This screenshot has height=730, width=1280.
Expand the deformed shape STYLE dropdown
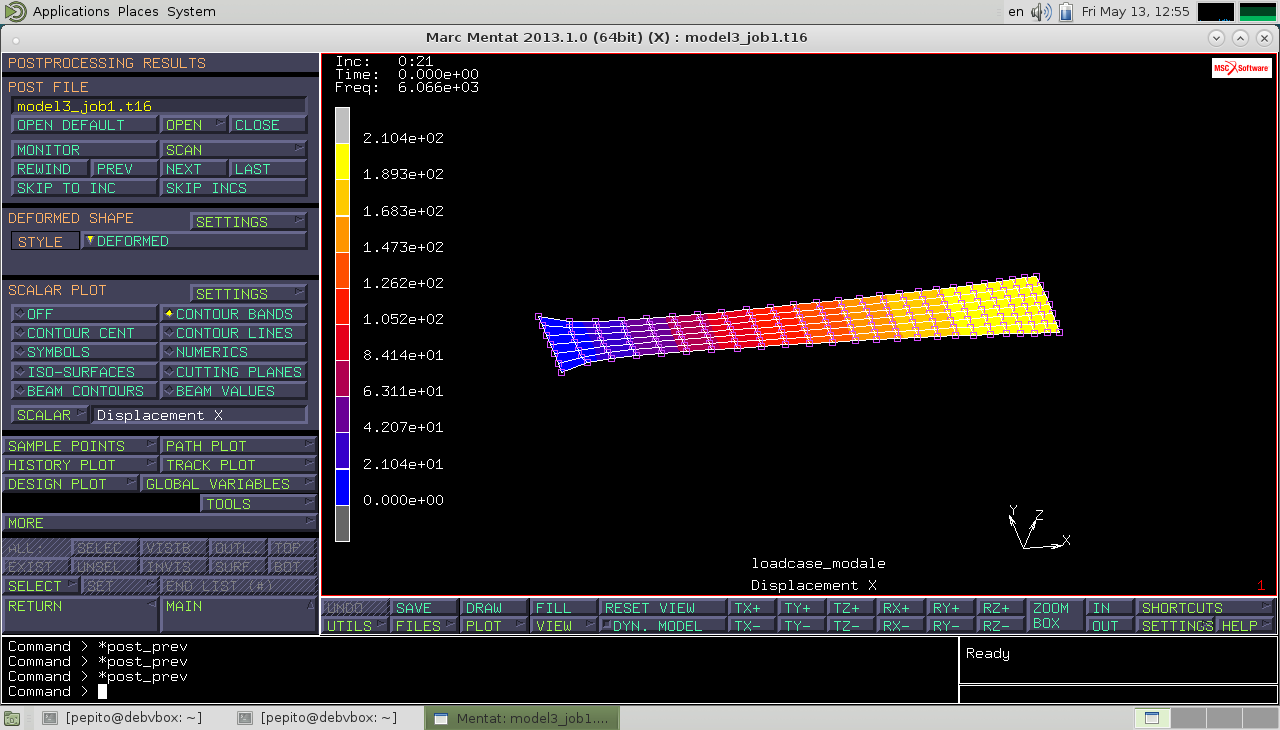194,241
